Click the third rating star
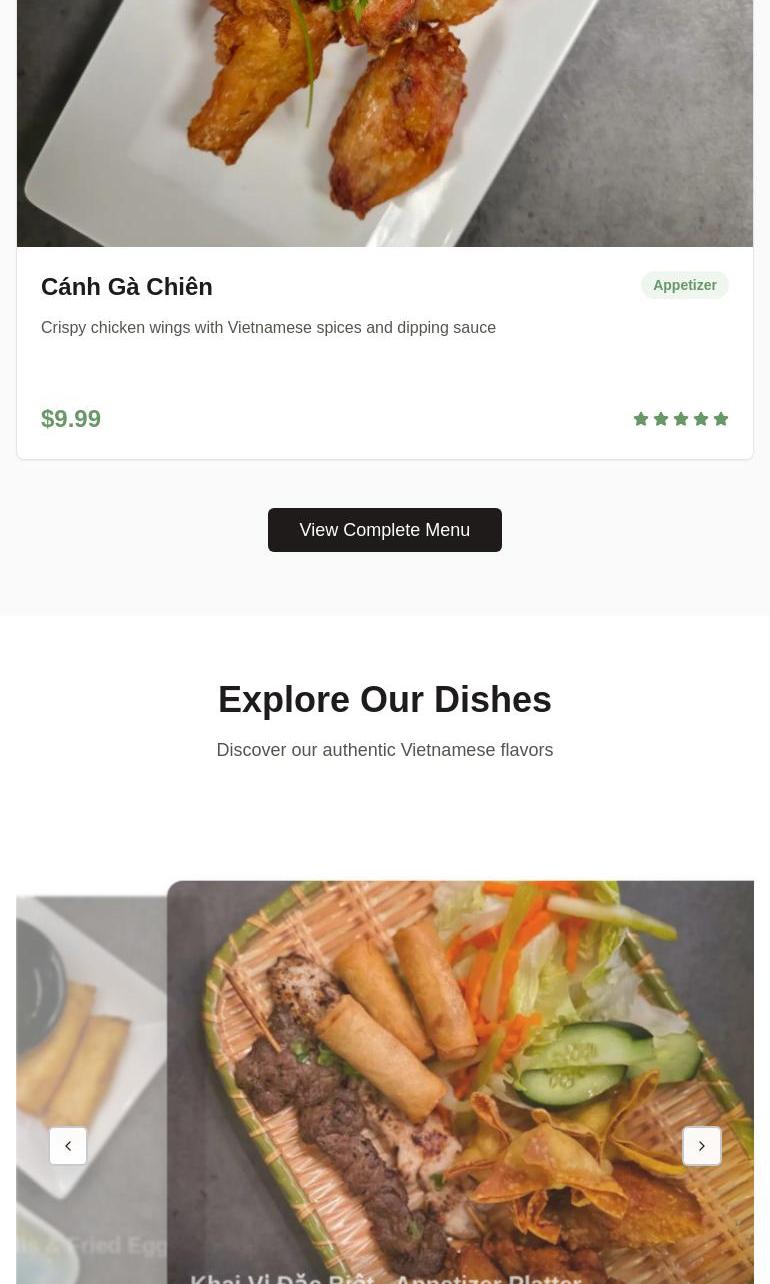This screenshot has height=1284, width=770. [x=681, y=419]
